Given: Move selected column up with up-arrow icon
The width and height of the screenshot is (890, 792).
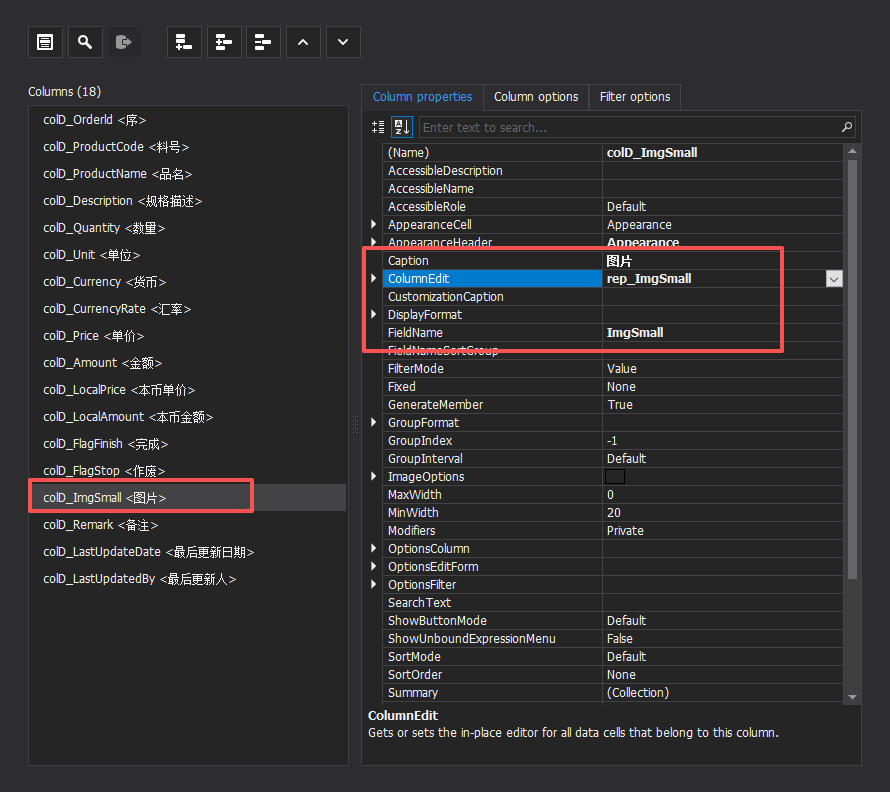Looking at the screenshot, I should click(303, 41).
